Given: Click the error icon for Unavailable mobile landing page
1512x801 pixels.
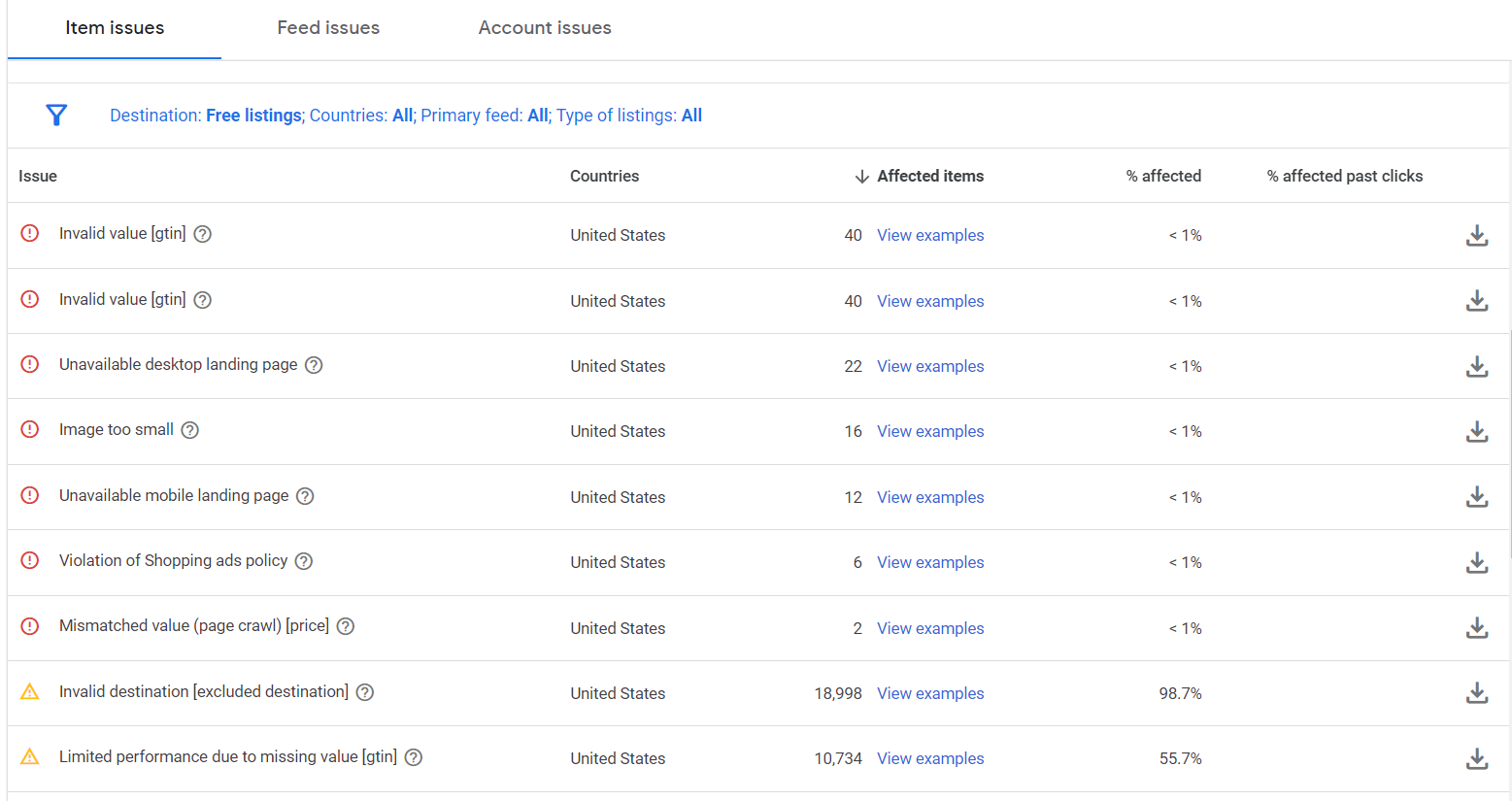Looking at the screenshot, I should (x=30, y=495).
